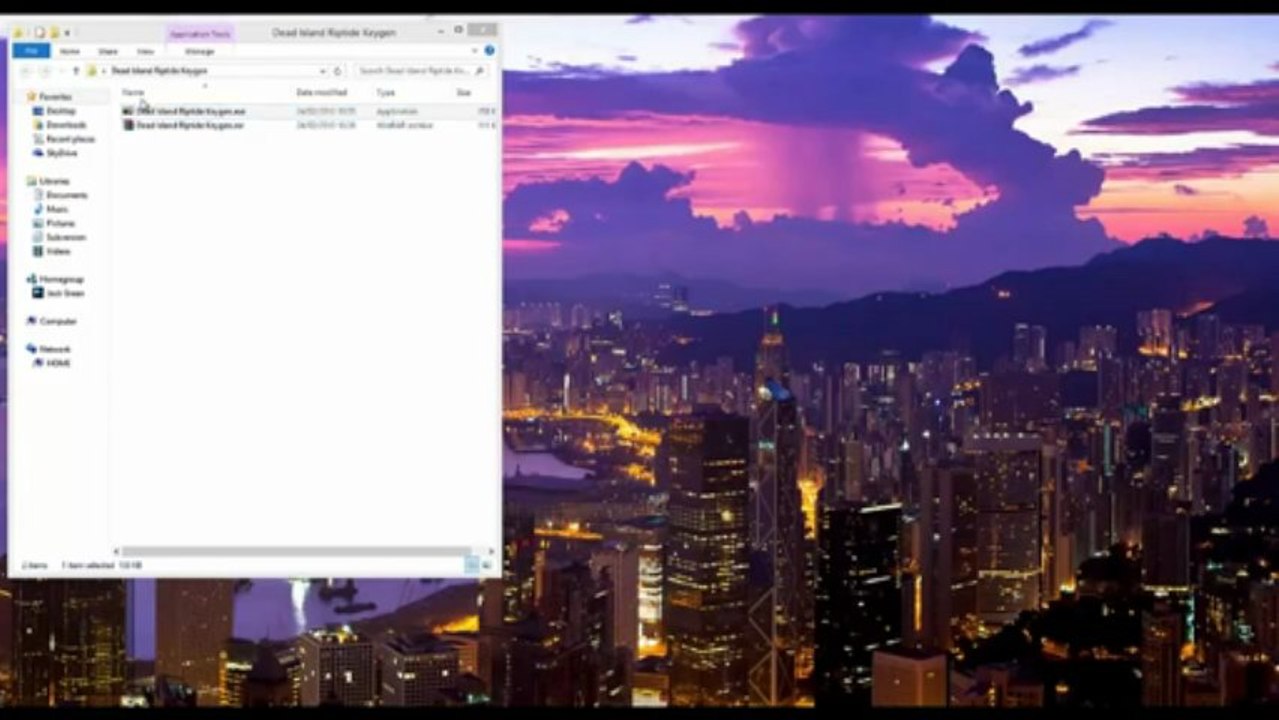Image resolution: width=1279 pixels, height=720 pixels.
Task: Click the Forward navigation arrow
Action: [43, 71]
